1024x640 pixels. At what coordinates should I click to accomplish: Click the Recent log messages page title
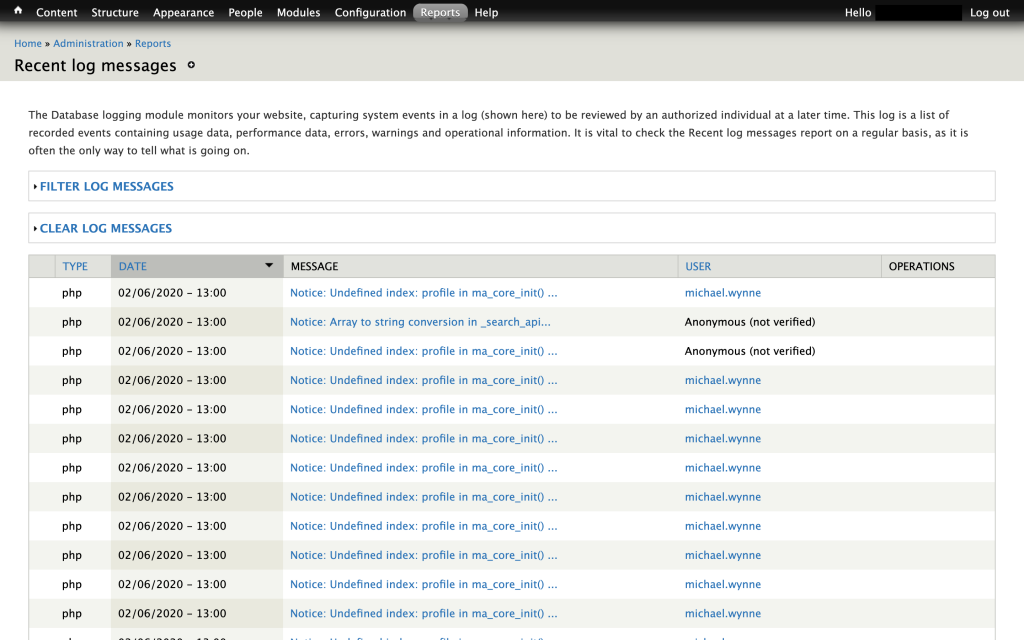[x=95, y=65]
